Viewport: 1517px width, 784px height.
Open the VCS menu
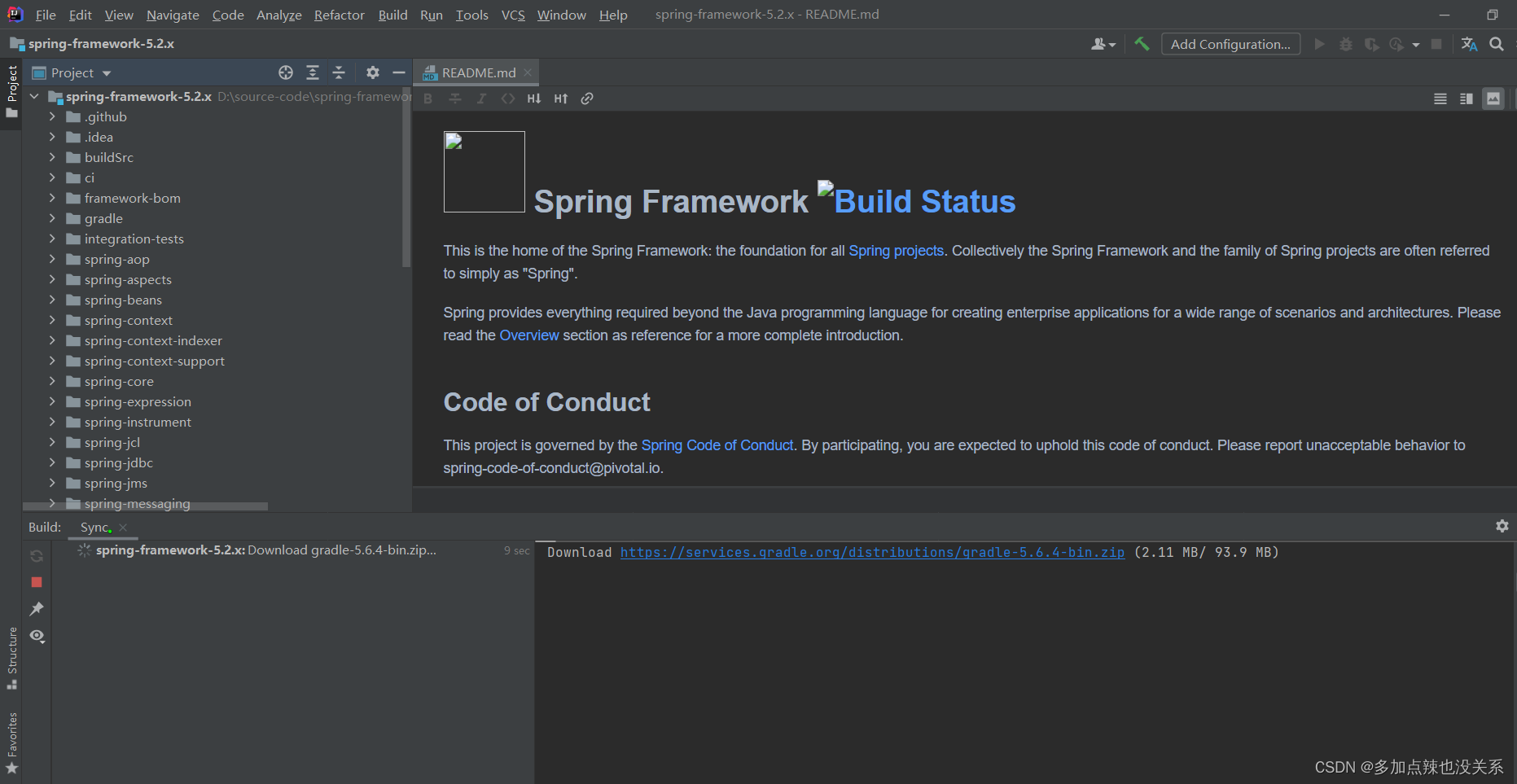513,15
